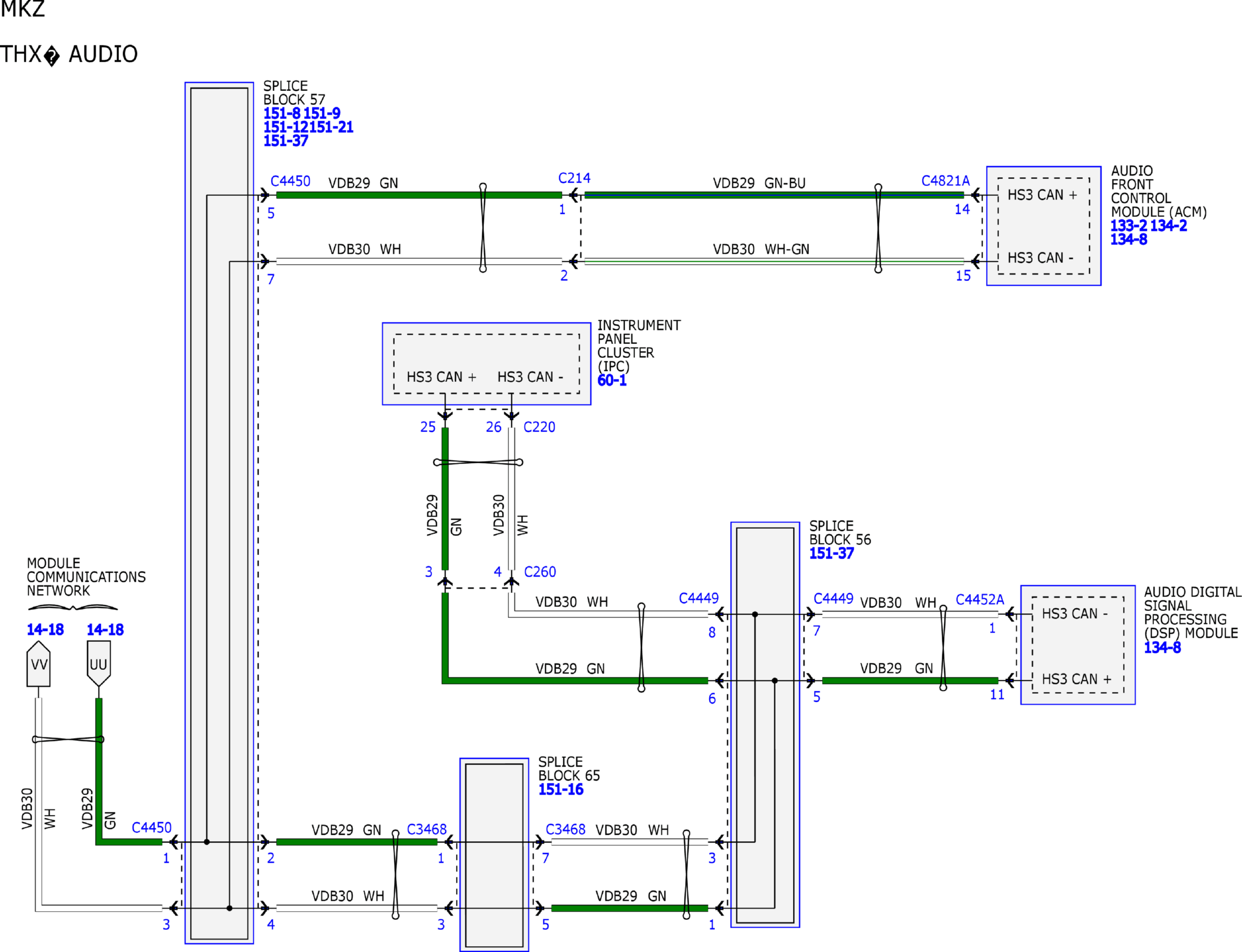Open the 14-18 link above VV connector

click(45, 630)
